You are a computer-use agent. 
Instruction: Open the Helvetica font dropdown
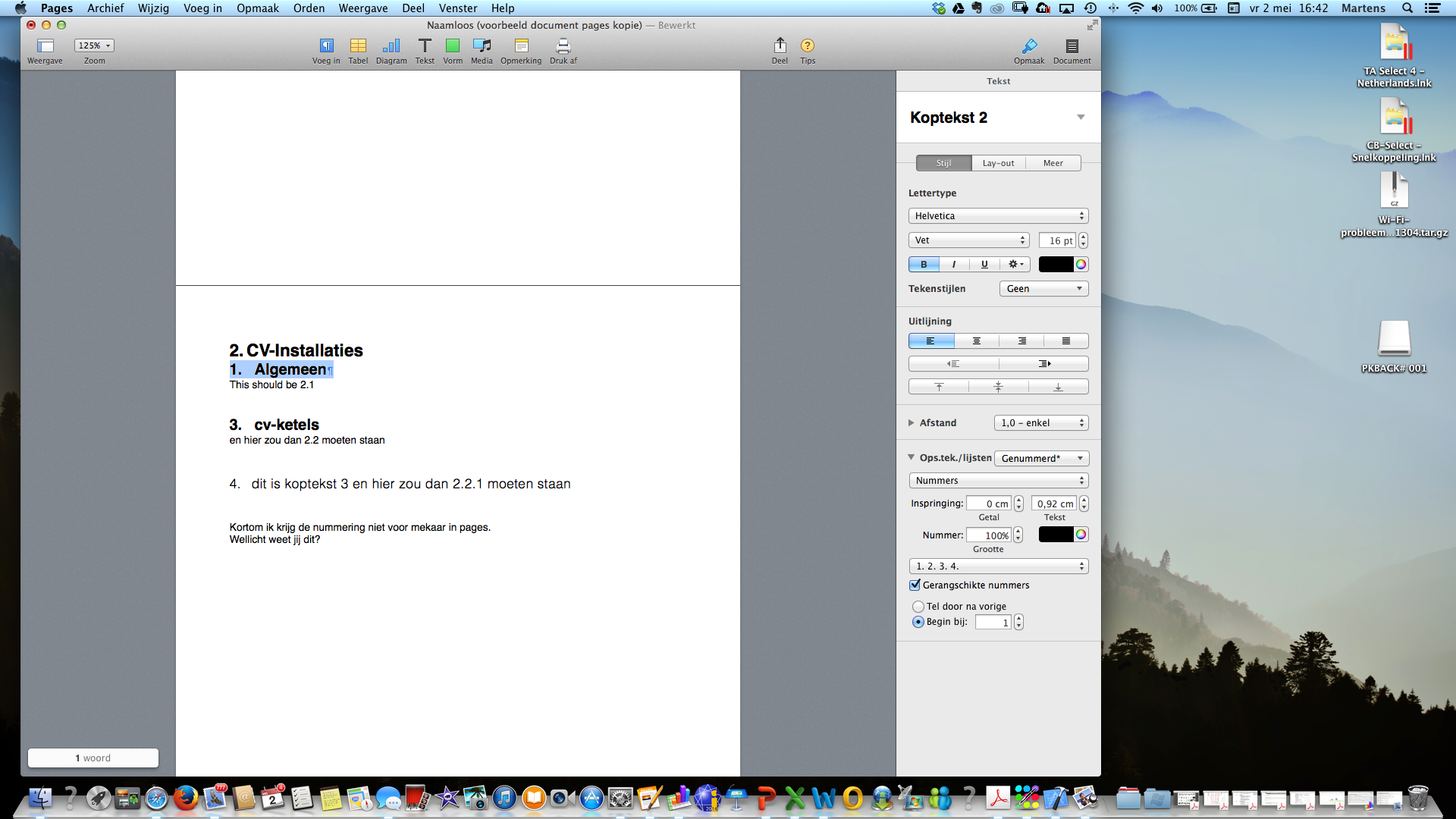tap(998, 216)
